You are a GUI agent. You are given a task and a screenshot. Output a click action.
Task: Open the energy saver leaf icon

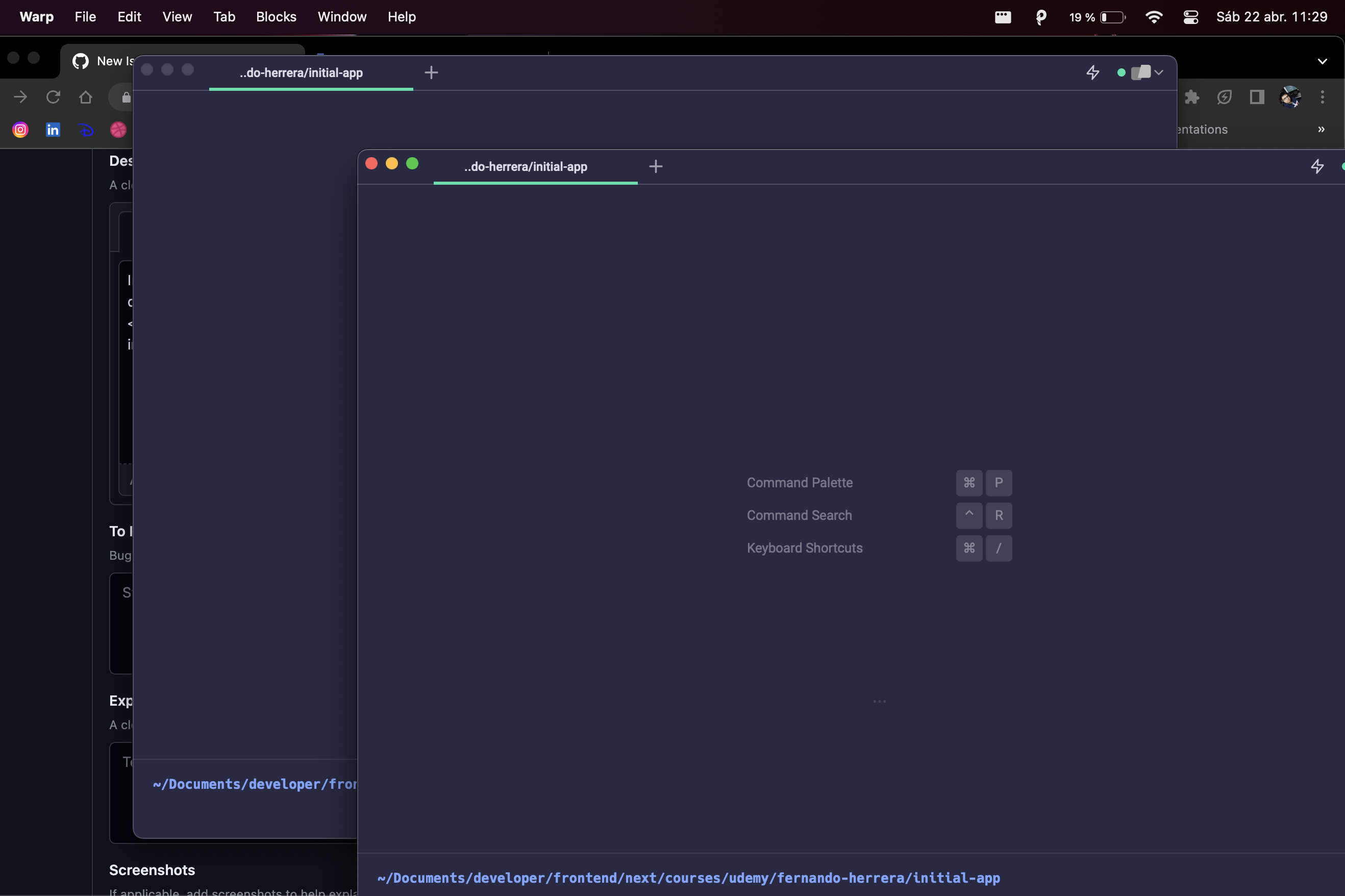1224,97
